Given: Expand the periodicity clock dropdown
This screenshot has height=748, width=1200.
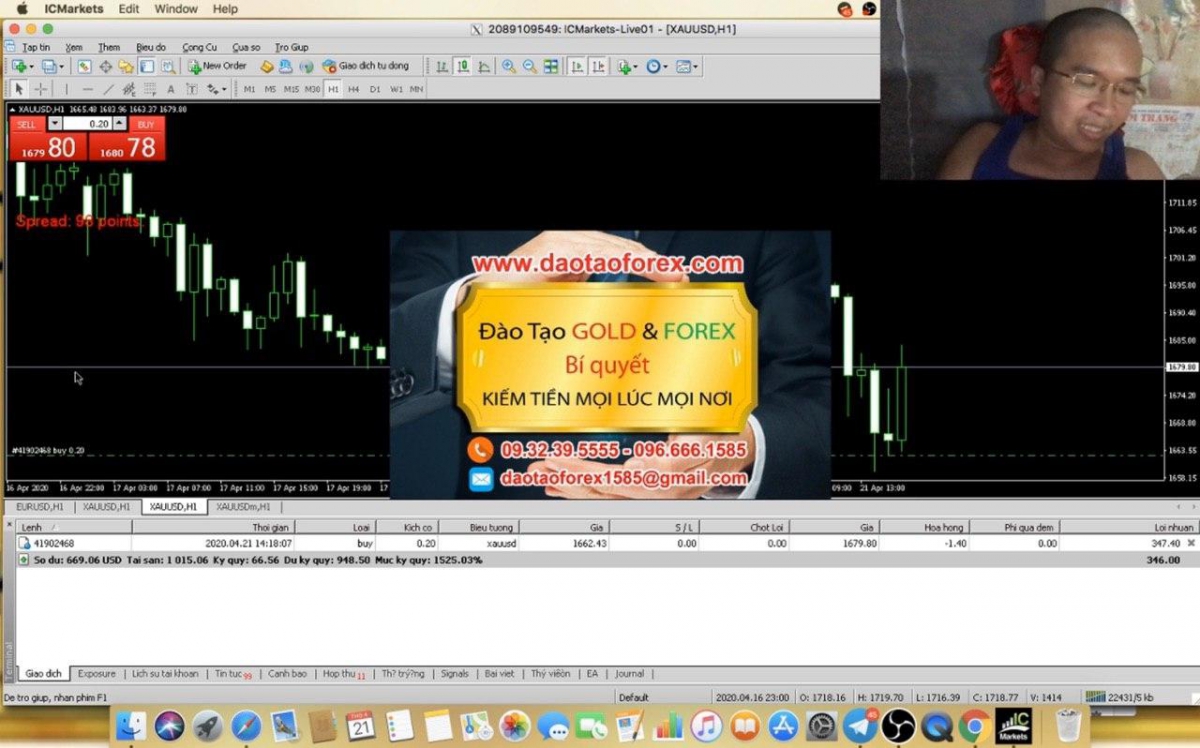Looking at the screenshot, I should click(x=665, y=67).
